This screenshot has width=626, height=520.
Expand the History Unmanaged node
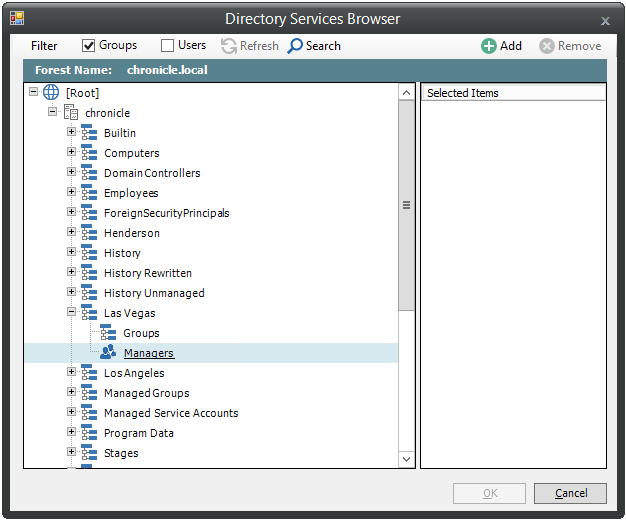[71, 292]
